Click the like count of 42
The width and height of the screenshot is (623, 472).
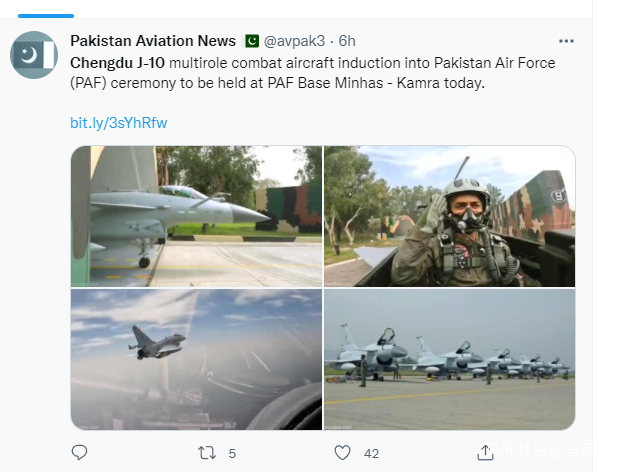(371, 453)
